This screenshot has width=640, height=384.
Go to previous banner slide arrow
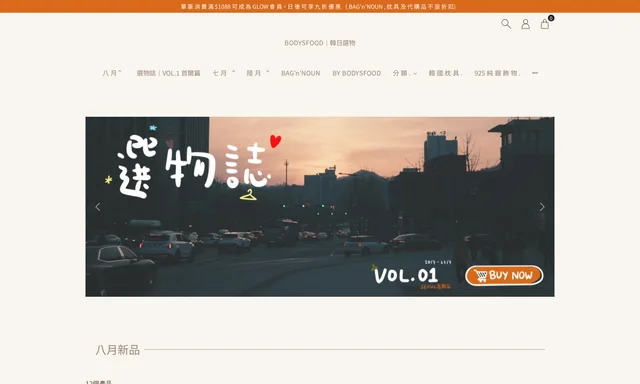98,207
